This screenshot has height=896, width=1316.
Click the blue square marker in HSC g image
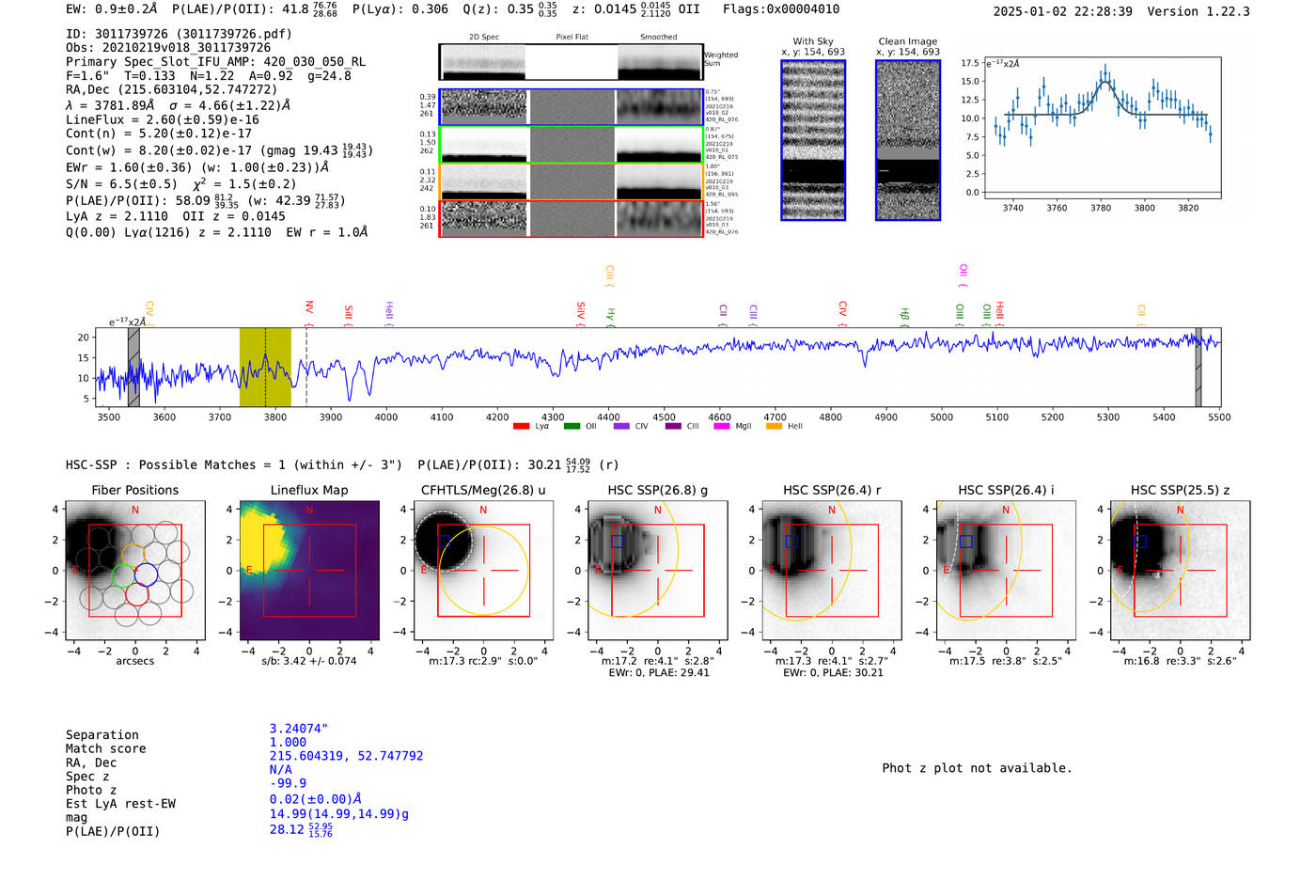coord(617,542)
